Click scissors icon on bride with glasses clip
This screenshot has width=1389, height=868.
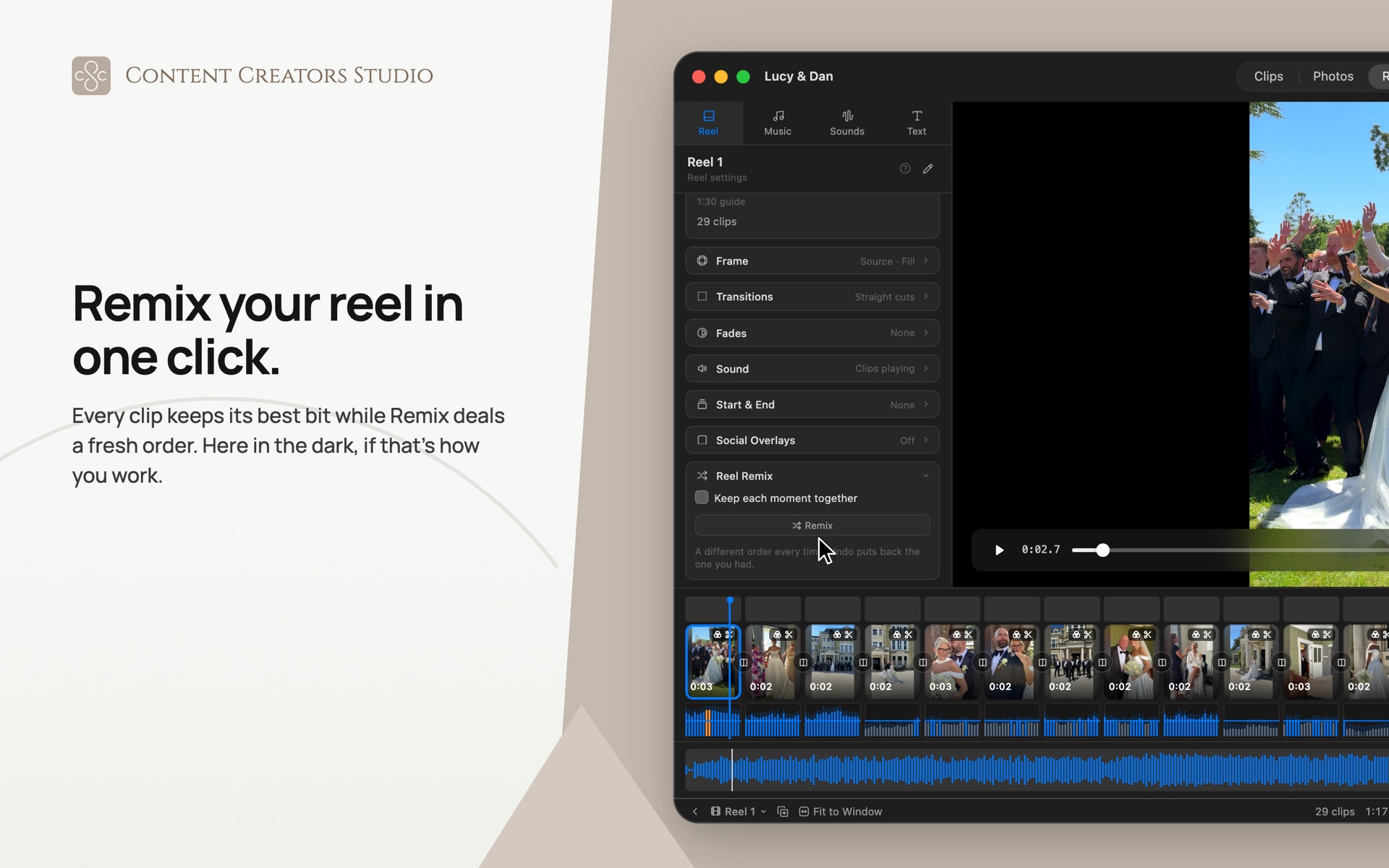(x=969, y=634)
